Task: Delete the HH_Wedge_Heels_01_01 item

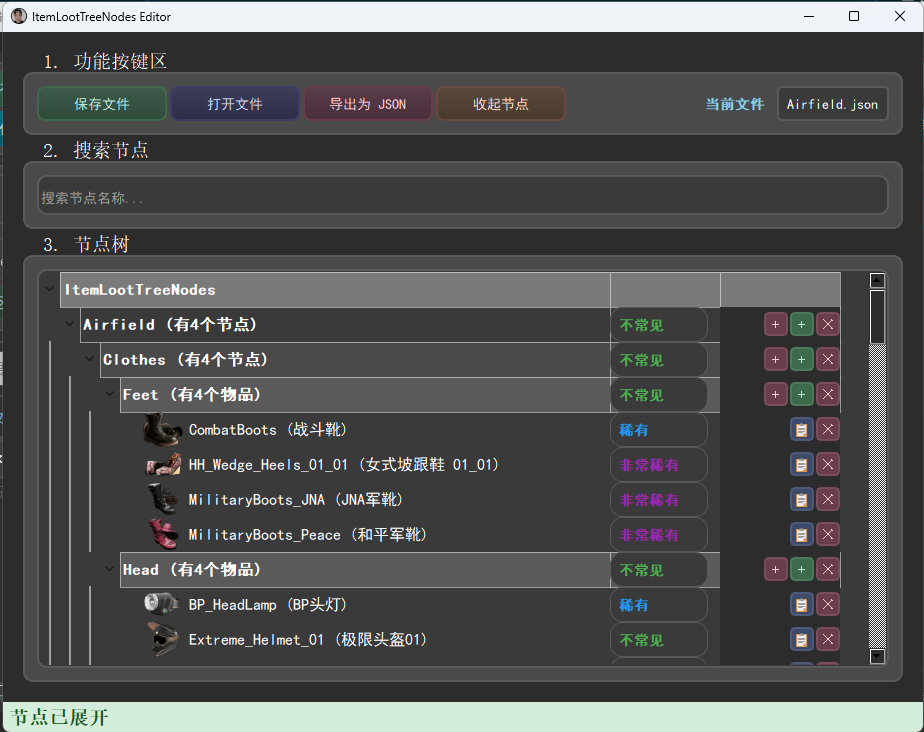Action: tap(827, 464)
